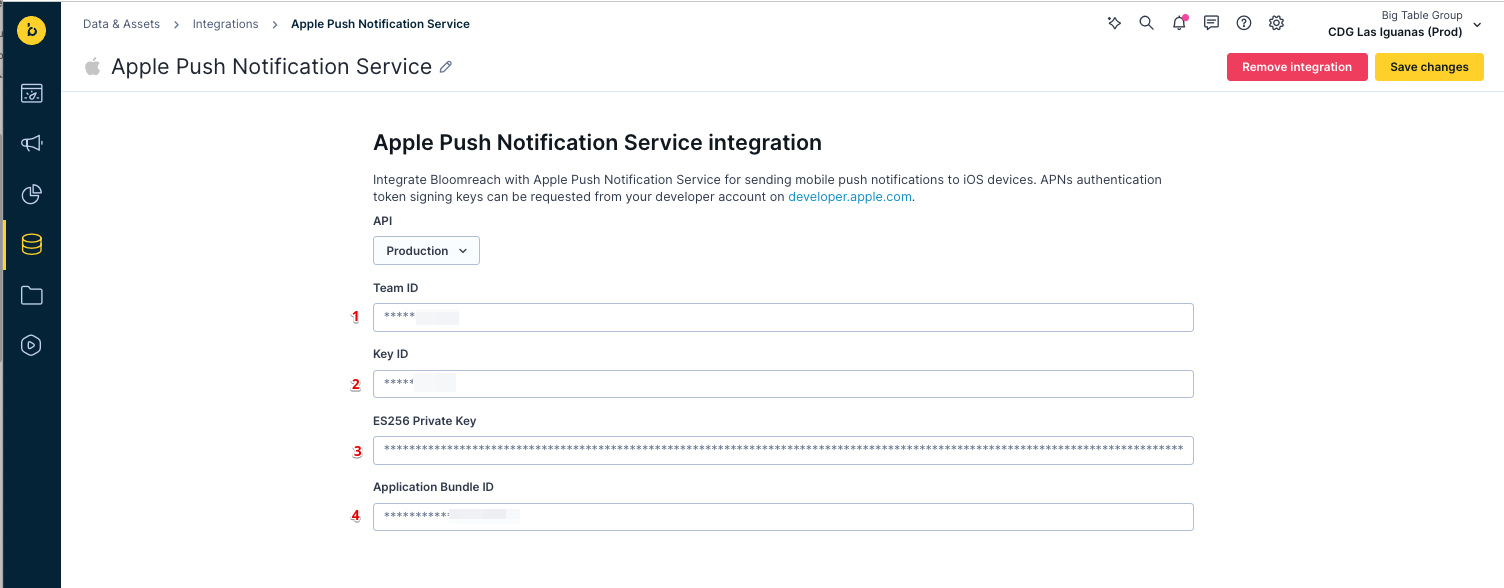Click the Apple Push Notification Service integration heading

pos(597,143)
